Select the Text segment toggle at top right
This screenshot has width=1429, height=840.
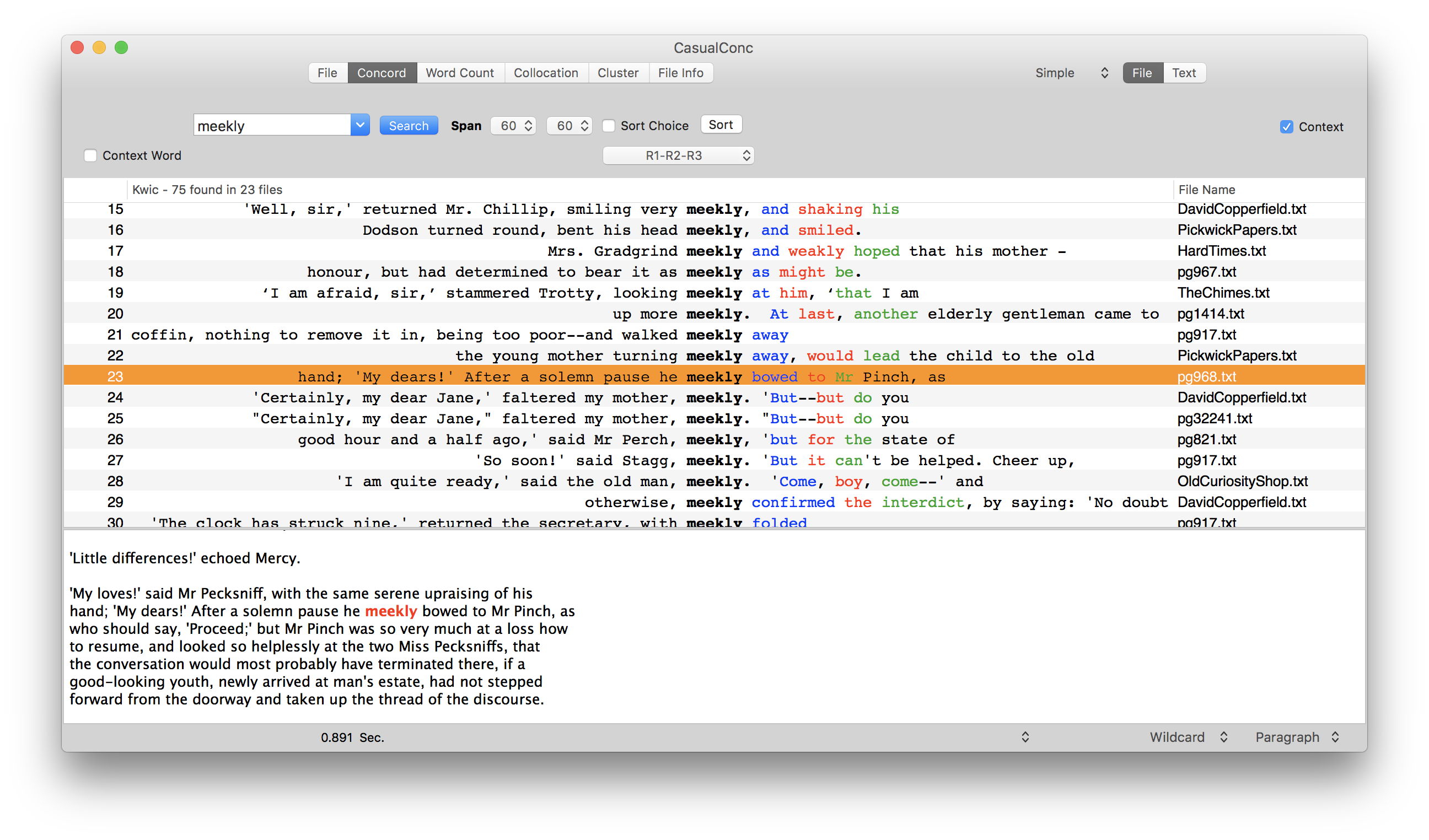1184,73
